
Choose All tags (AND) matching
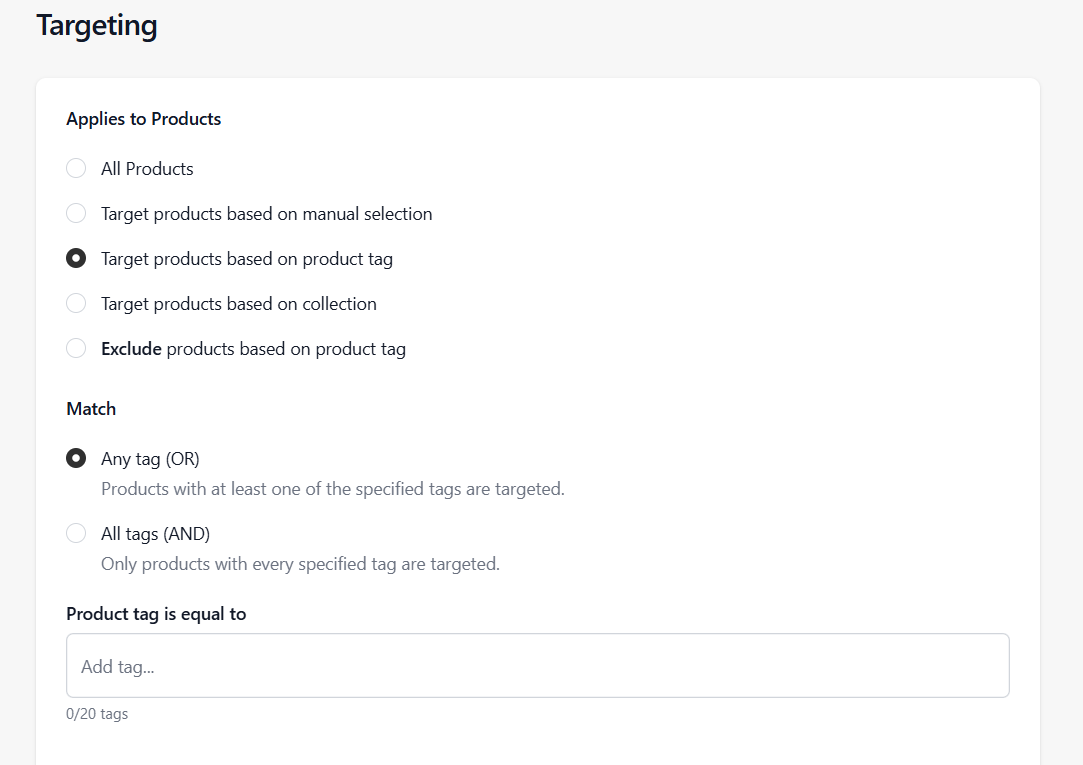[76, 533]
